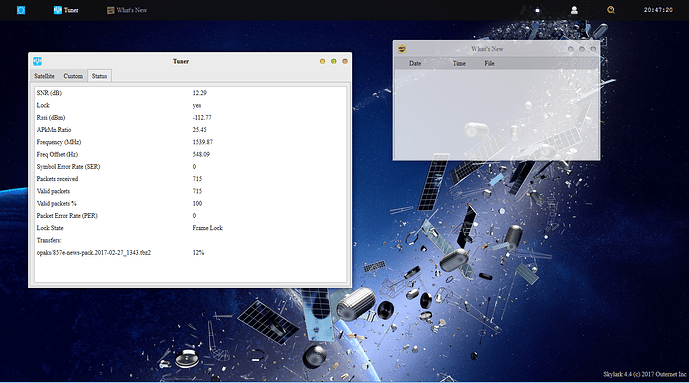
Task: Switch to the Custom tab
Action: pos(73,76)
